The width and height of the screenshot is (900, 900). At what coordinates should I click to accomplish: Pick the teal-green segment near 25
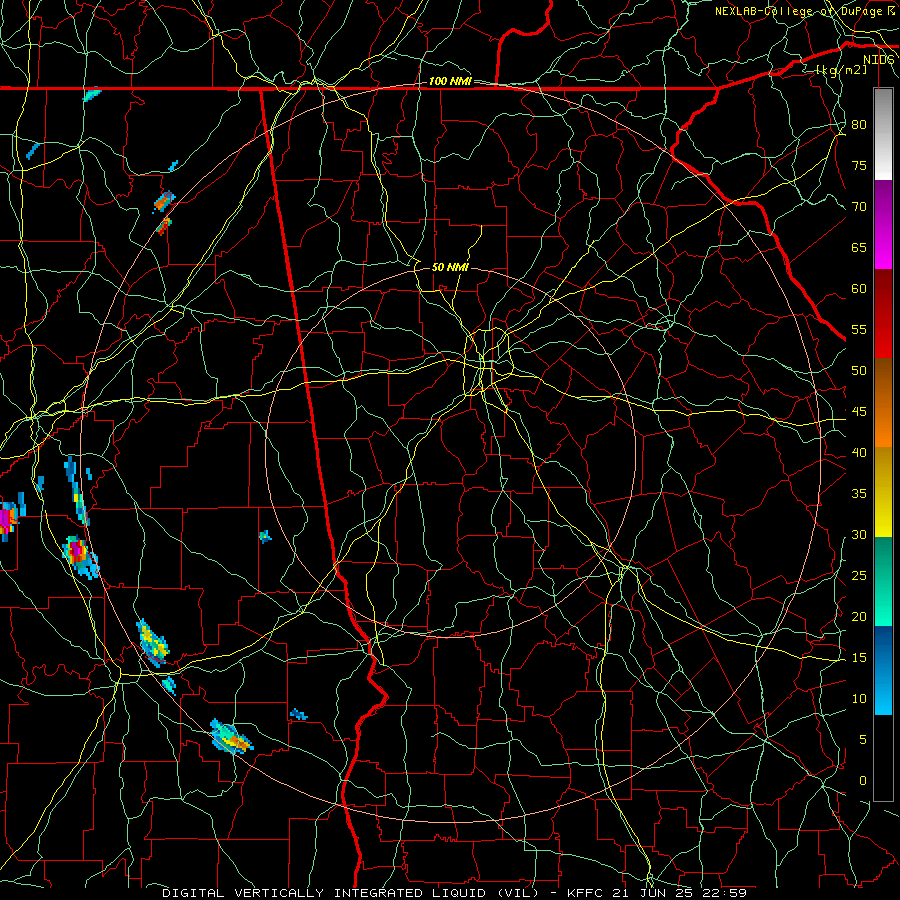click(883, 581)
